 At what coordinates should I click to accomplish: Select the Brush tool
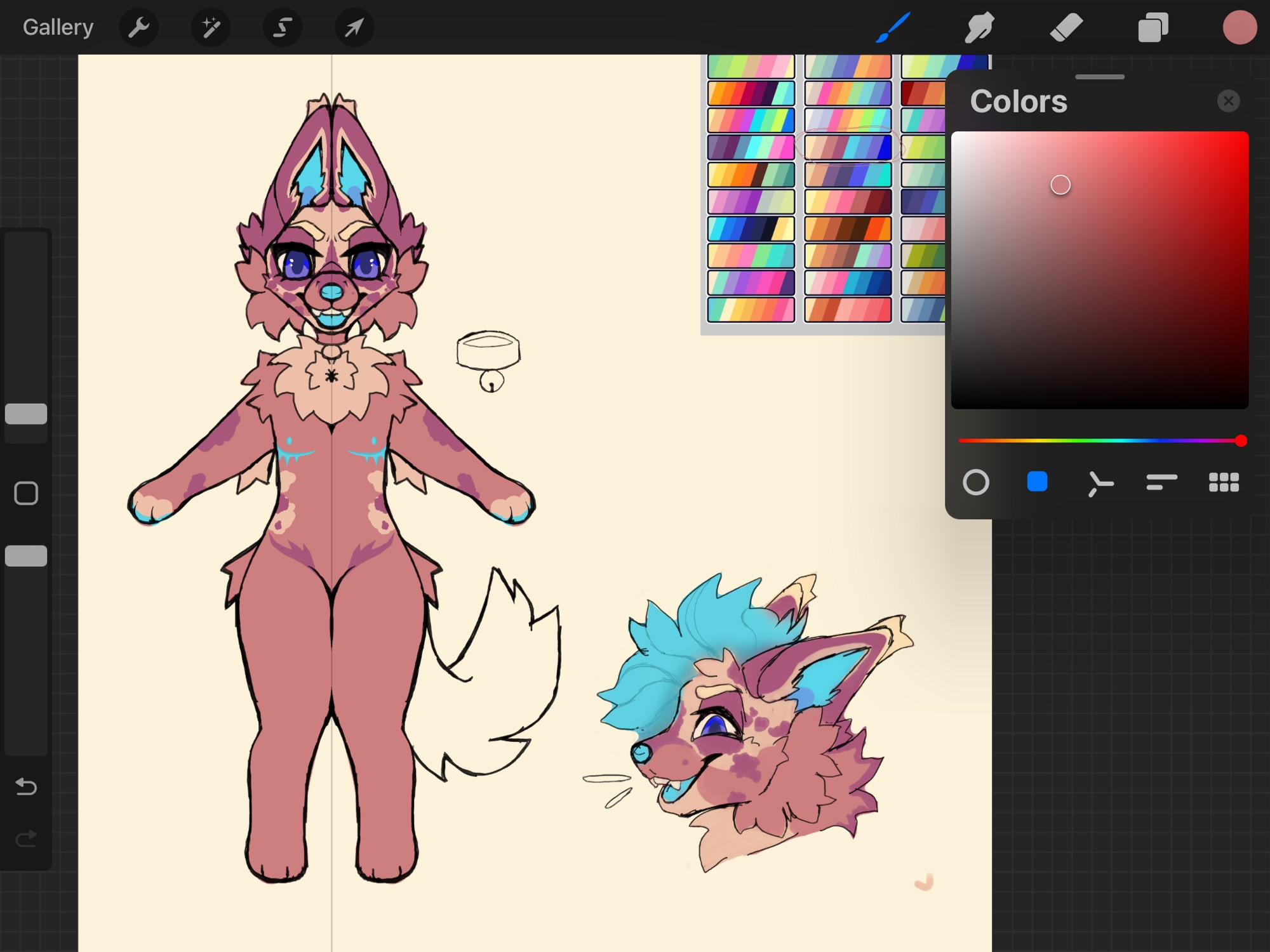tap(893, 27)
